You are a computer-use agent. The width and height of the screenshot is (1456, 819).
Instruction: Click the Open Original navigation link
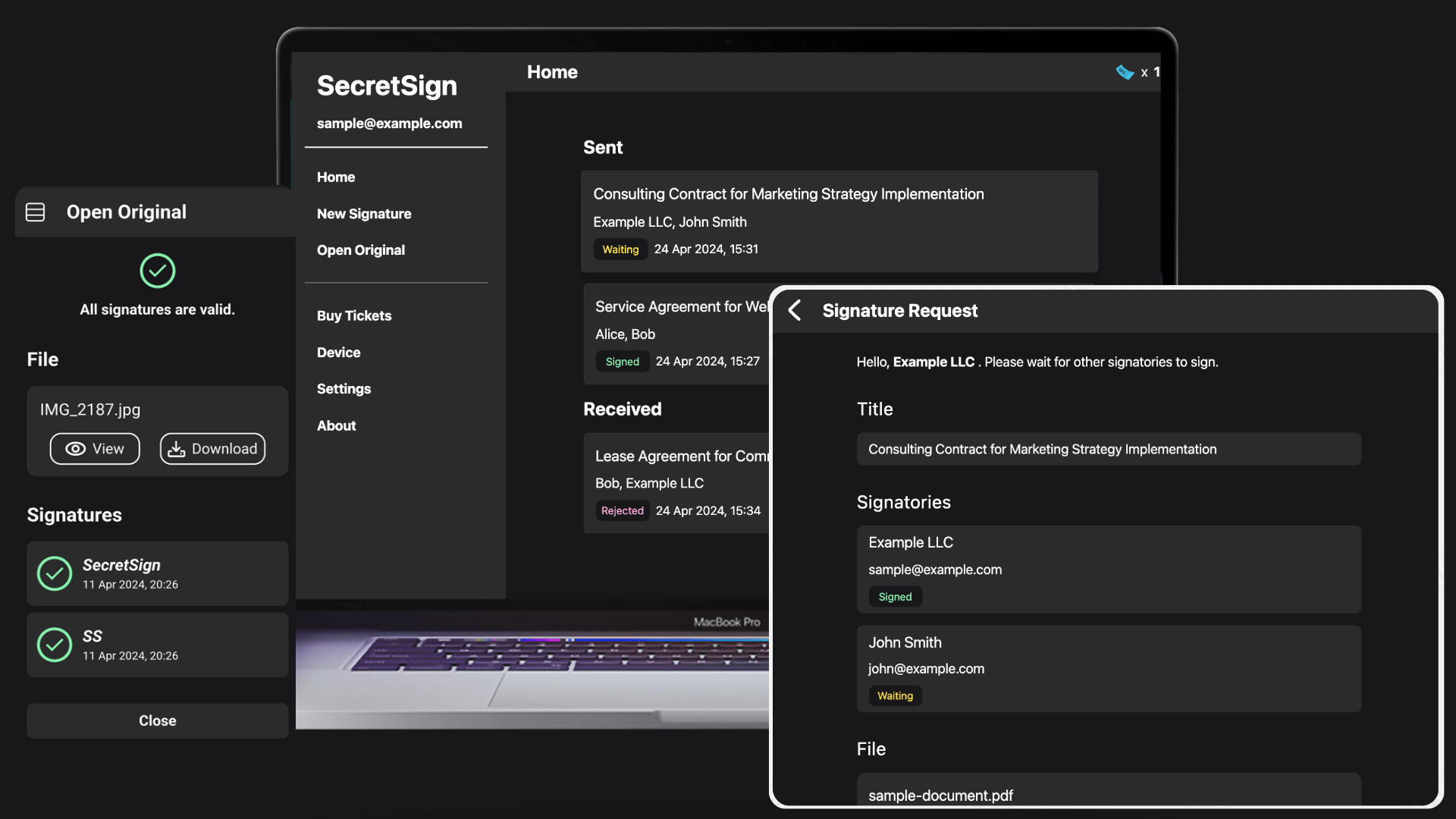[361, 250]
